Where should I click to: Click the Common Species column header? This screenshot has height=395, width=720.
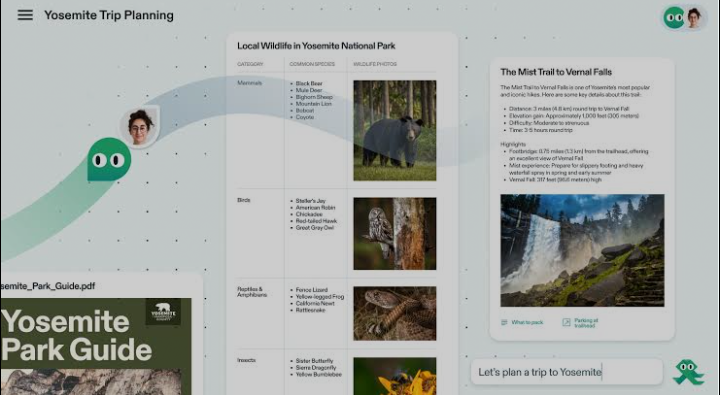pyautogui.click(x=312, y=64)
